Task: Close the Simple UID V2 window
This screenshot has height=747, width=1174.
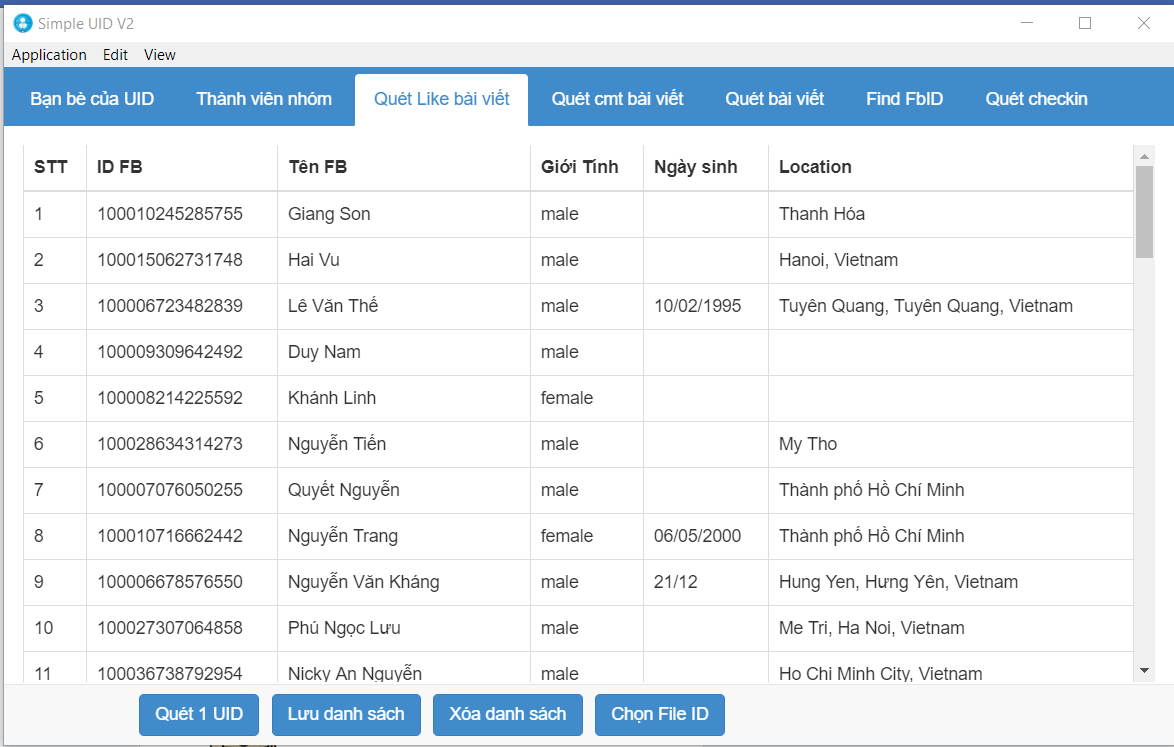Action: (1143, 23)
